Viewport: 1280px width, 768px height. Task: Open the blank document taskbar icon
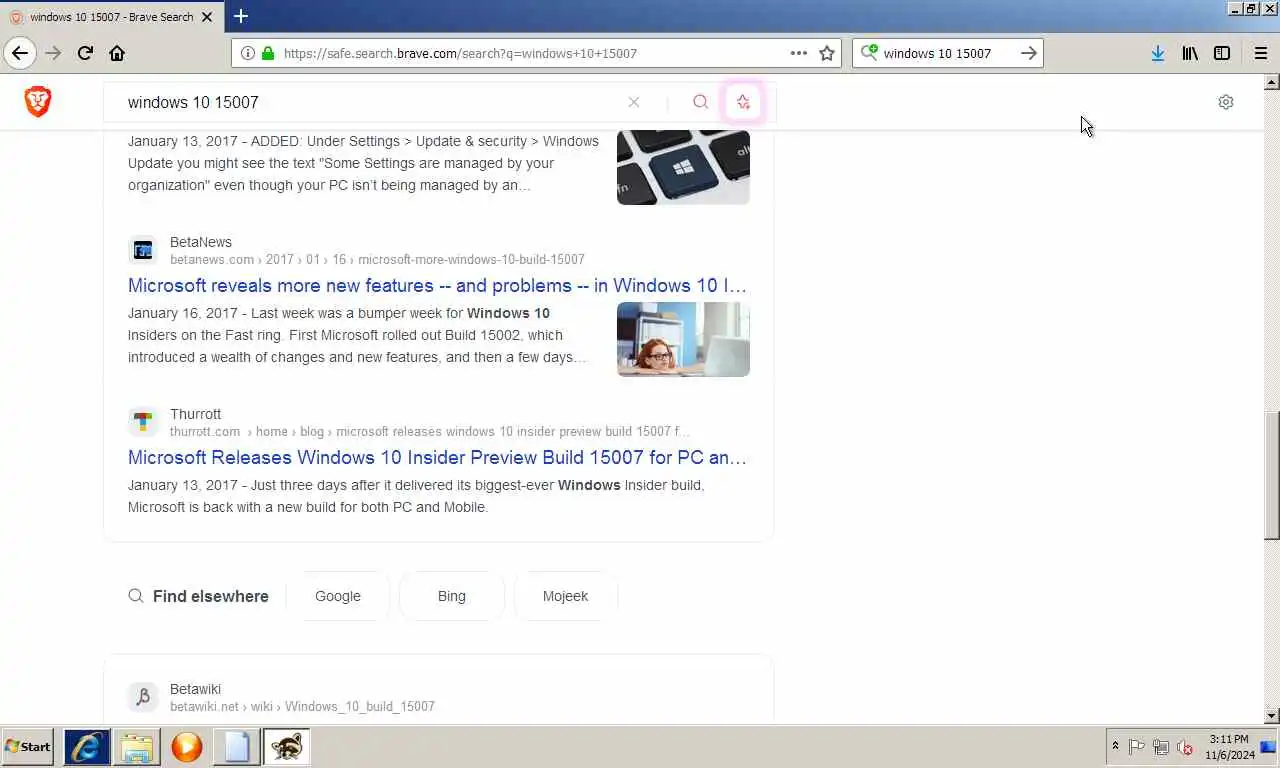[x=237, y=747]
